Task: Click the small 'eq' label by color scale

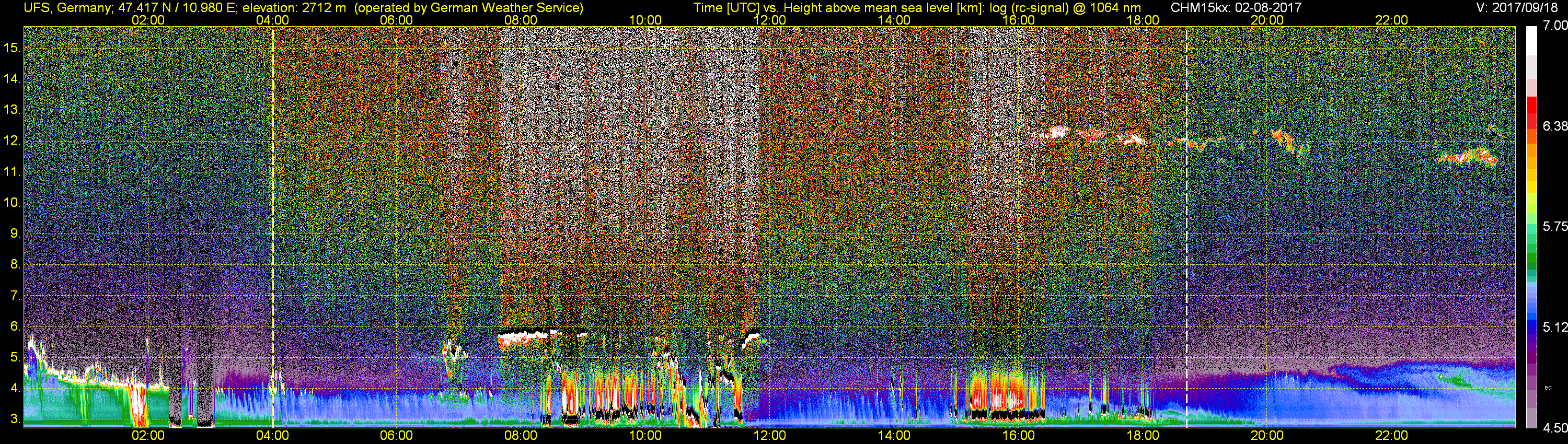Action: 1548,388
